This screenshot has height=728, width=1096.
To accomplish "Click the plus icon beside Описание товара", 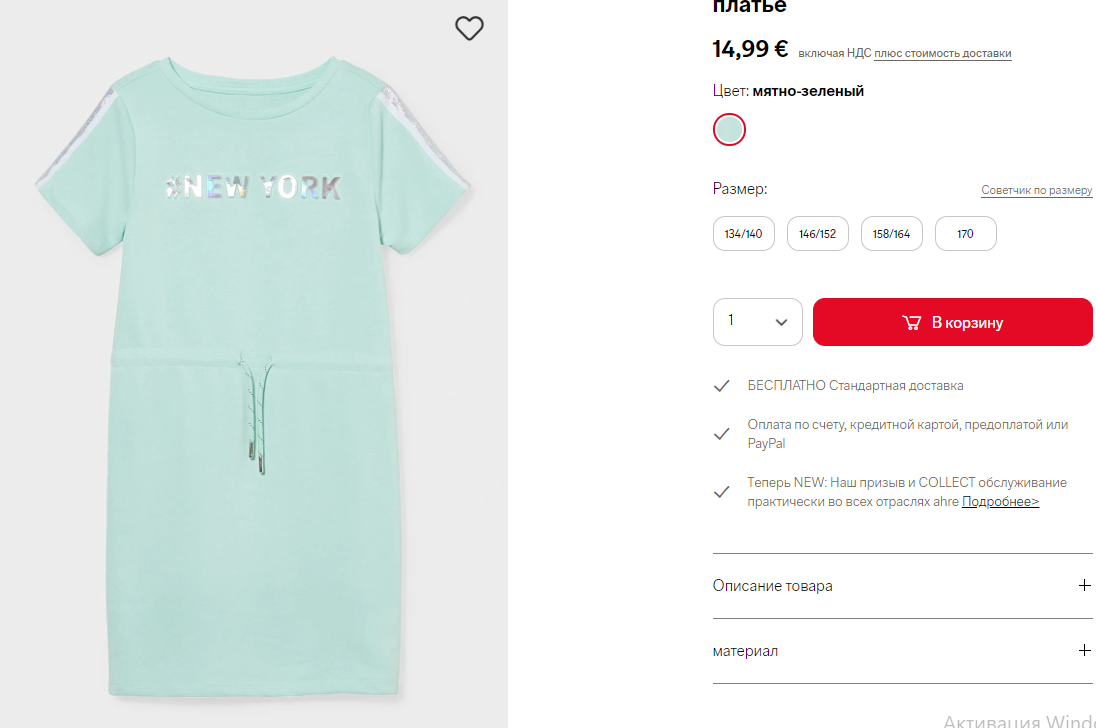I will tap(1085, 586).
